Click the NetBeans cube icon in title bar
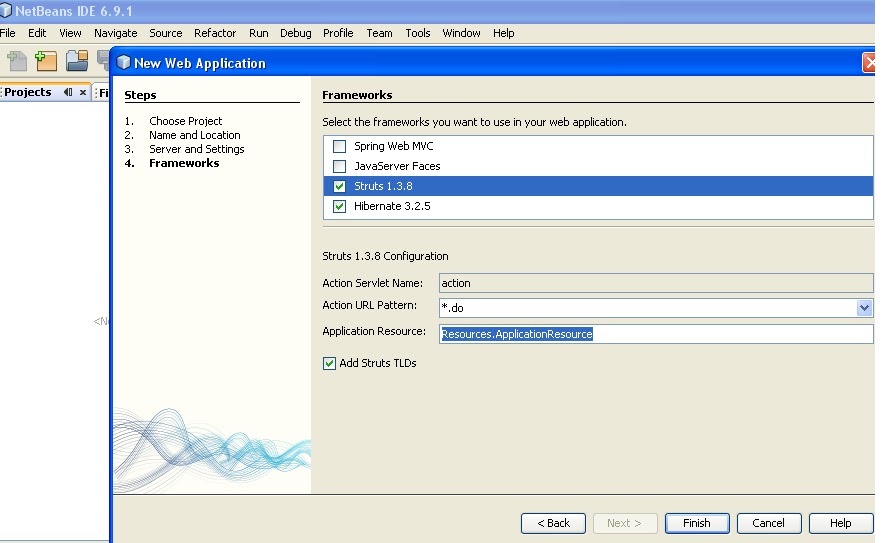 pyautogui.click(x=6, y=11)
